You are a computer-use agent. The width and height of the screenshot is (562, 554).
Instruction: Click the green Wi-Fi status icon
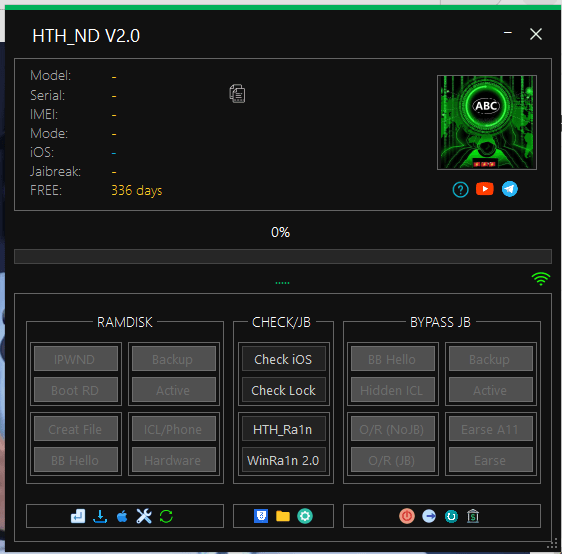540,278
